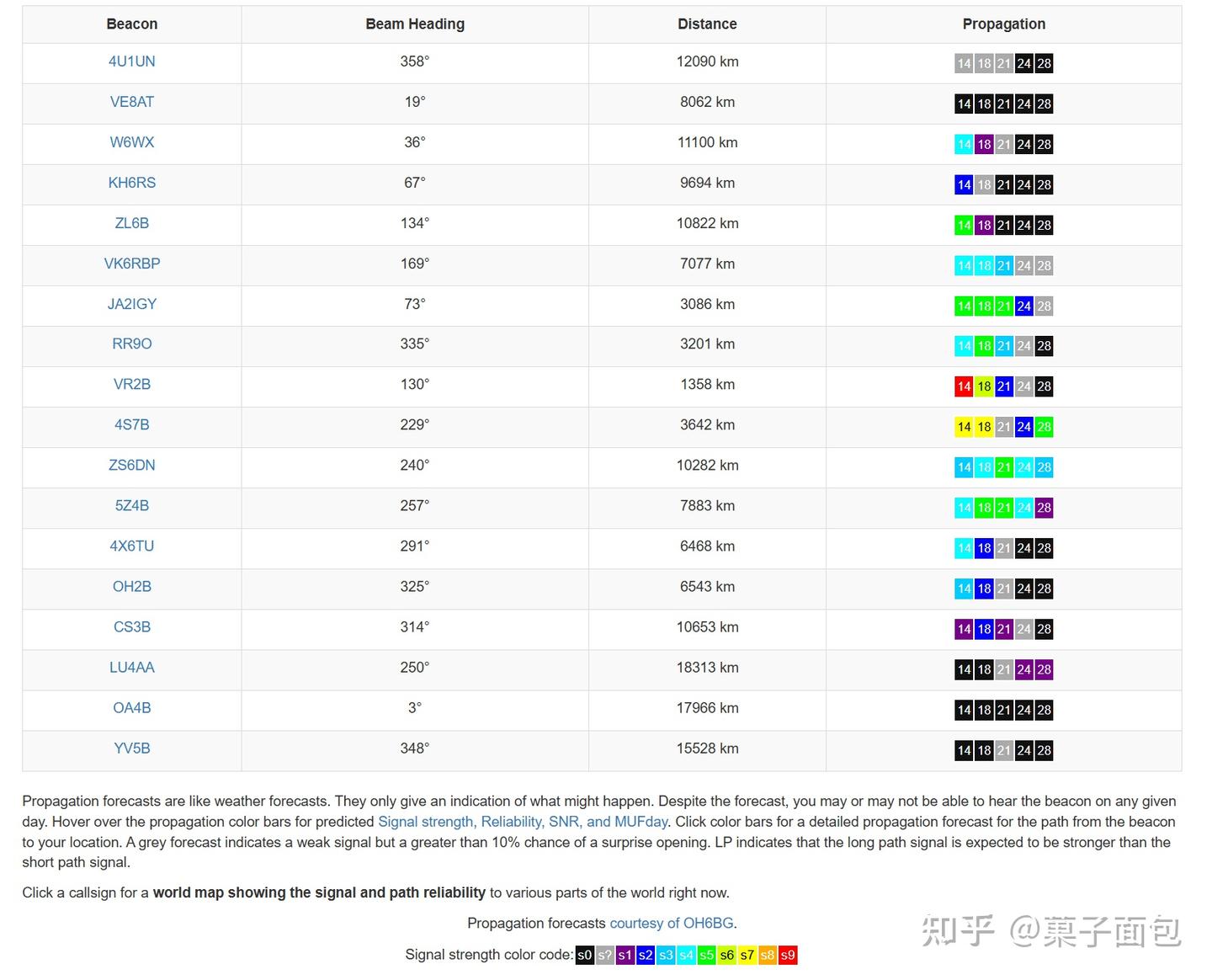Click the Beam Heading column header

tap(415, 24)
